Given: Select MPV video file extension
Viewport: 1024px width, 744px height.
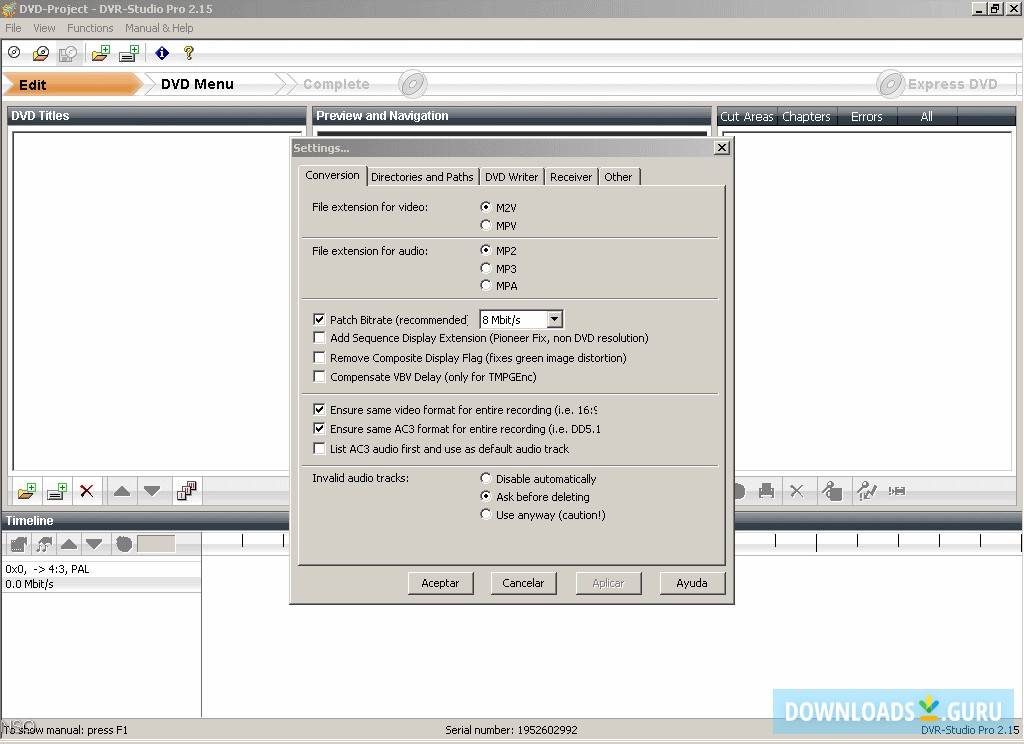Looking at the screenshot, I should click(486, 225).
